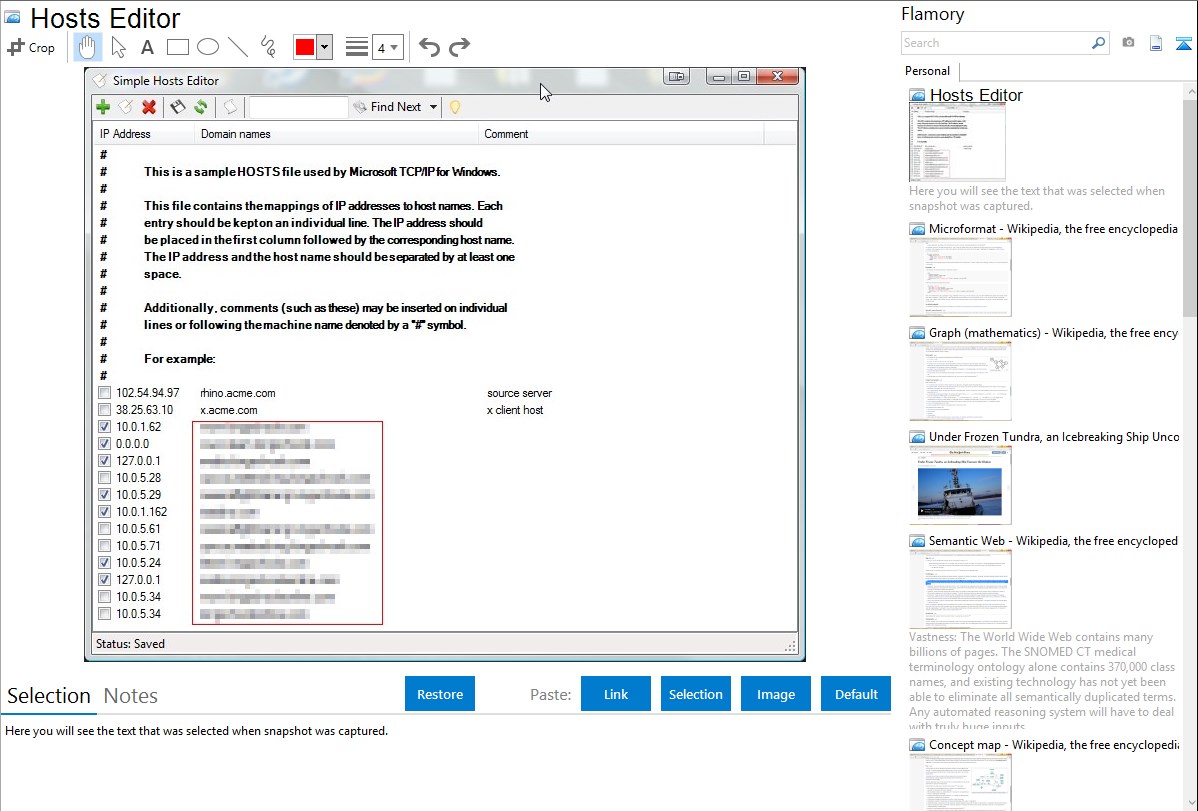Screen dimensions: 1198x811
Task: Click the magnifier search icon in Flamory
Action: click(x=1098, y=43)
